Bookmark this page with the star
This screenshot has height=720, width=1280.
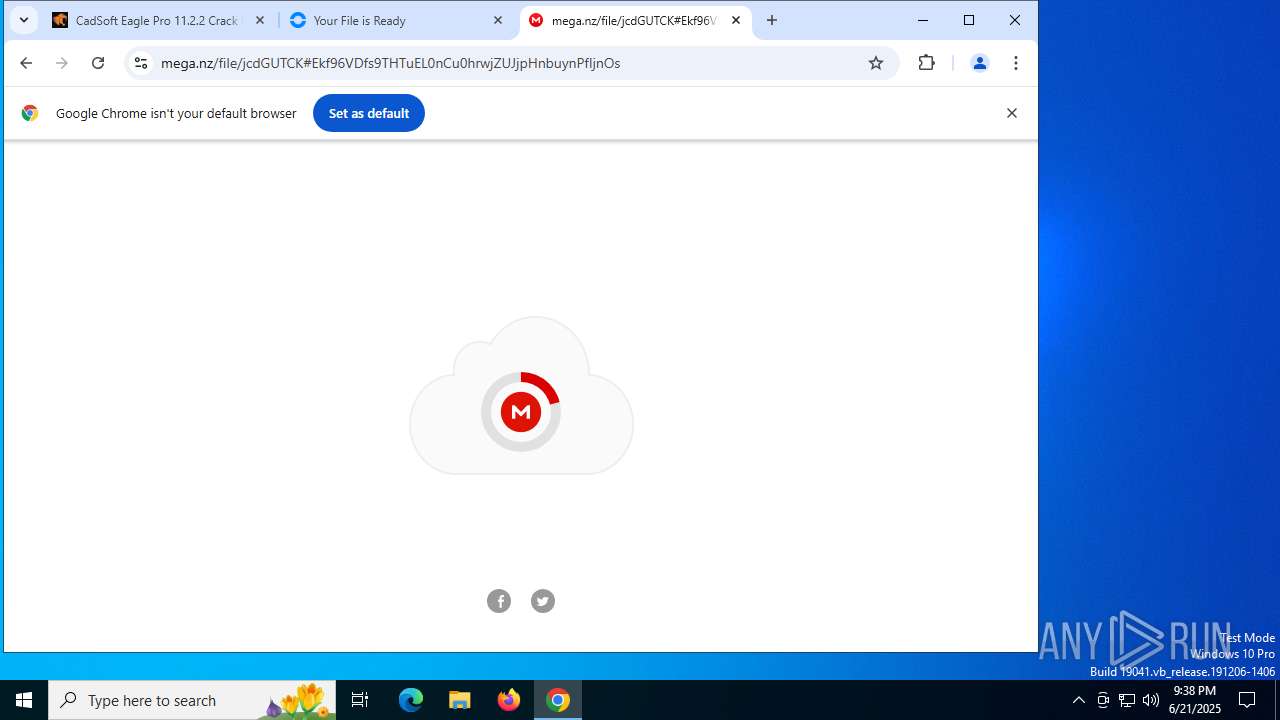pos(876,63)
